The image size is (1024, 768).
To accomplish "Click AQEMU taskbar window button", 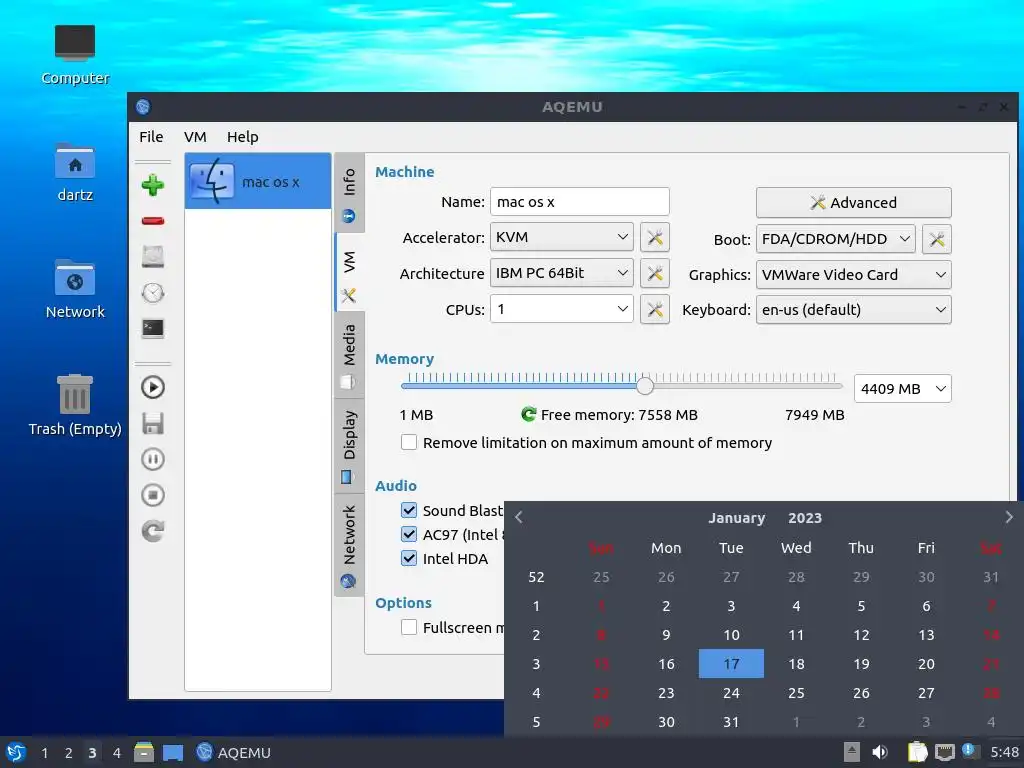I will pos(233,752).
